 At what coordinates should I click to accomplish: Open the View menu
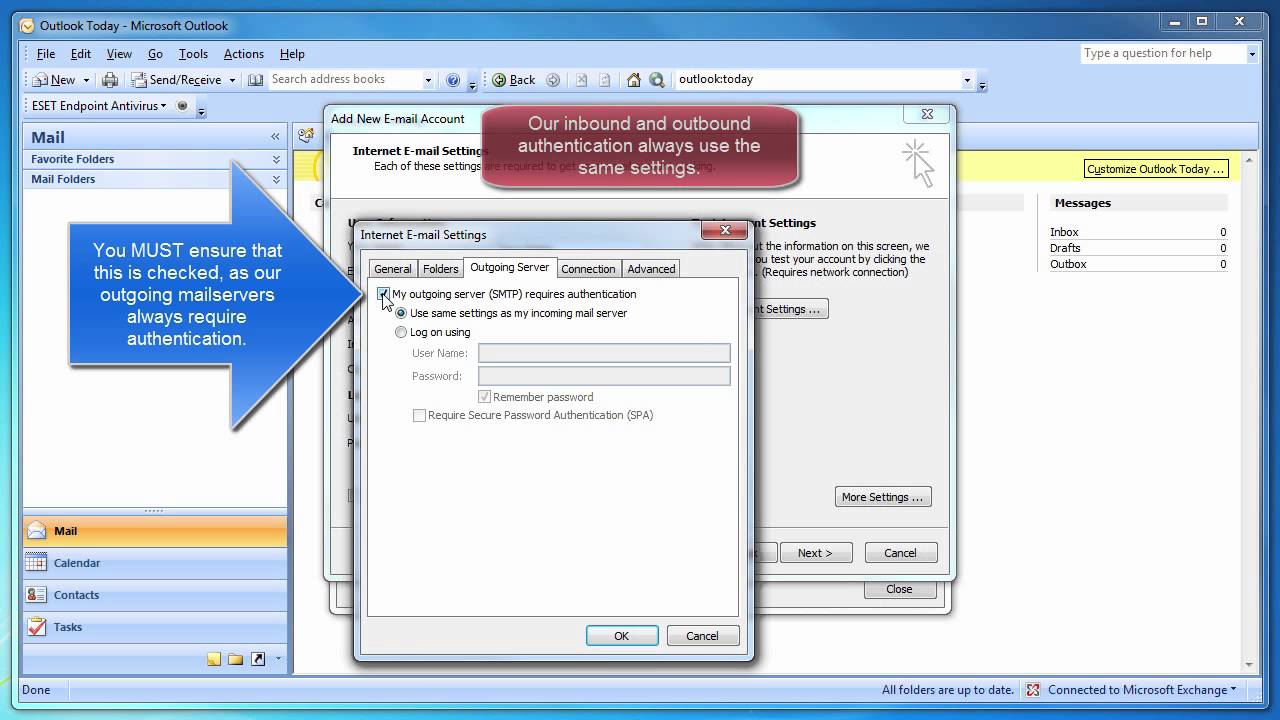(119, 54)
